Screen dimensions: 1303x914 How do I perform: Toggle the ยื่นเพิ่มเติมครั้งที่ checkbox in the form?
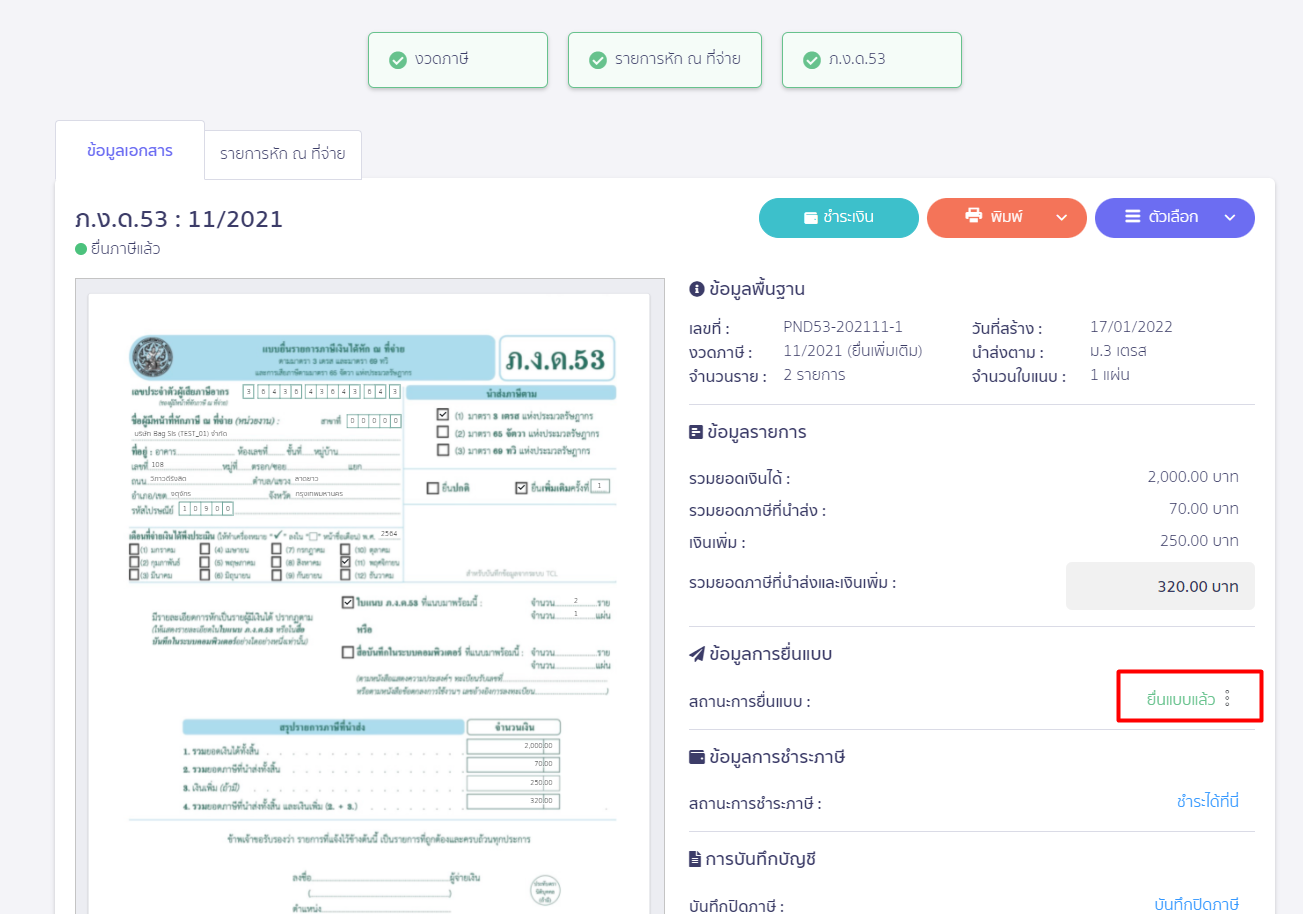(521, 488)
